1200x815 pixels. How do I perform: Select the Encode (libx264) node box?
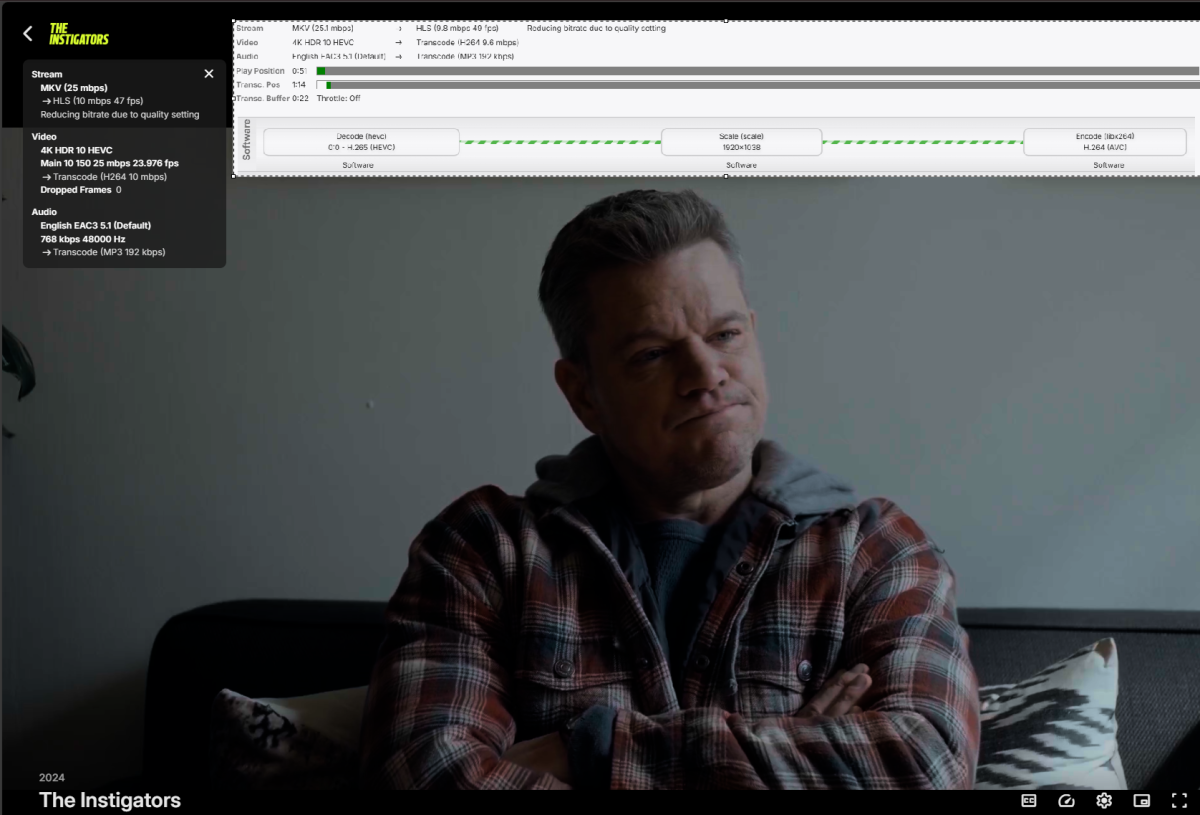pyautogui.click(x=1104, y=141)
